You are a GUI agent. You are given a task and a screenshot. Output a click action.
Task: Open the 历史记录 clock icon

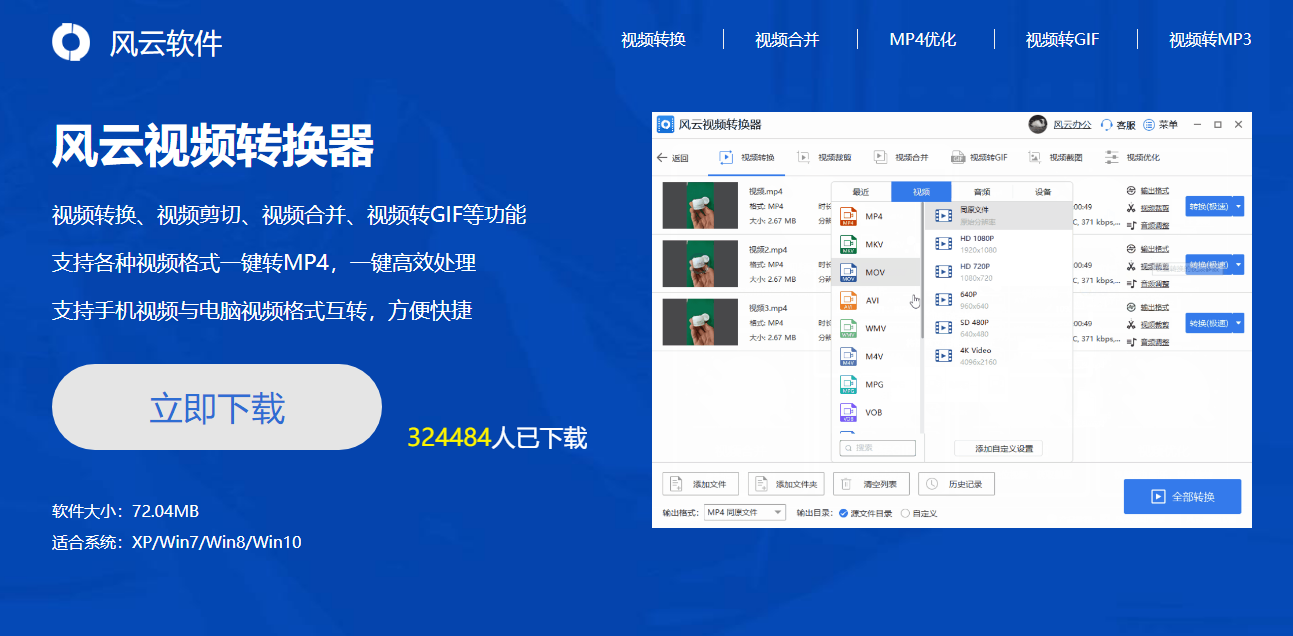coord(931,484)
